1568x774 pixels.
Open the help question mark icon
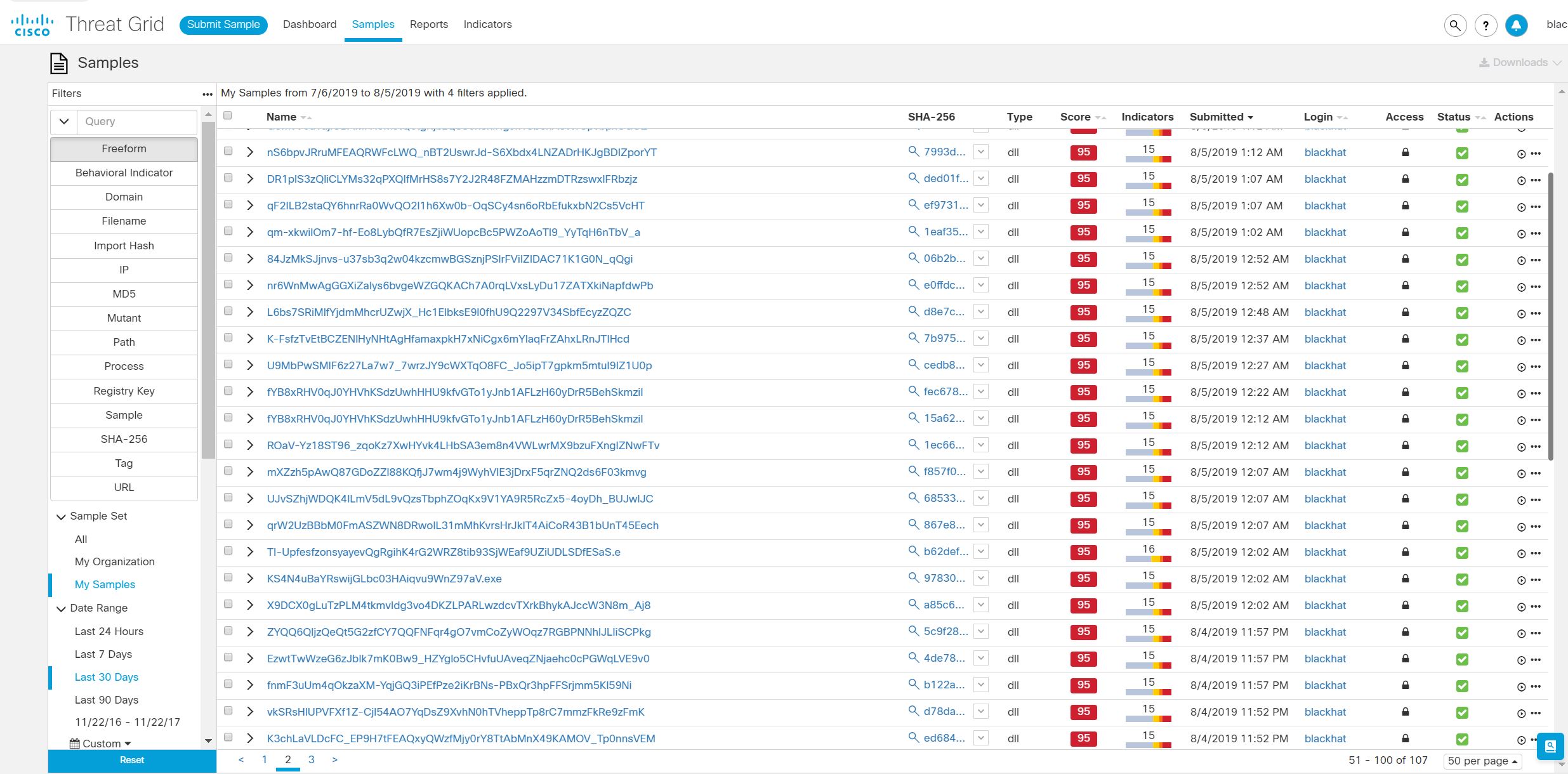[x=1486, y=25]
